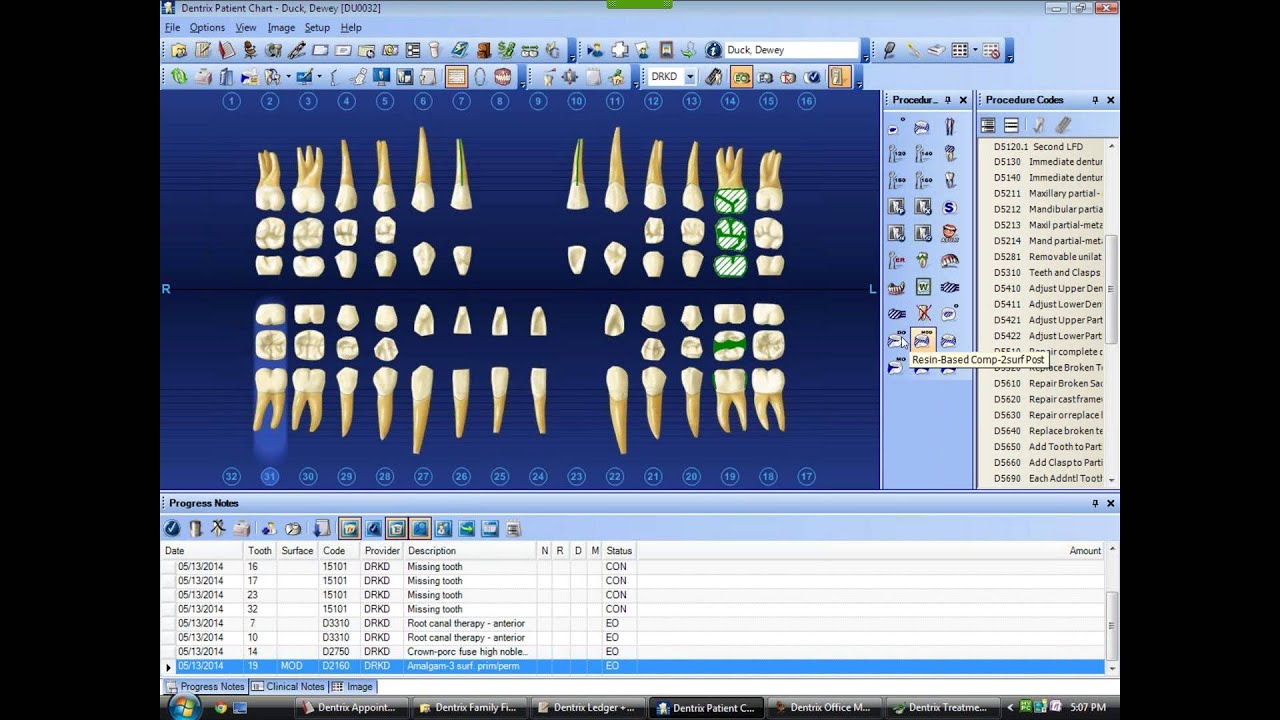Select tooth number 3 at top
This screenshot has width=1280, height=720.
pos(308,101)
